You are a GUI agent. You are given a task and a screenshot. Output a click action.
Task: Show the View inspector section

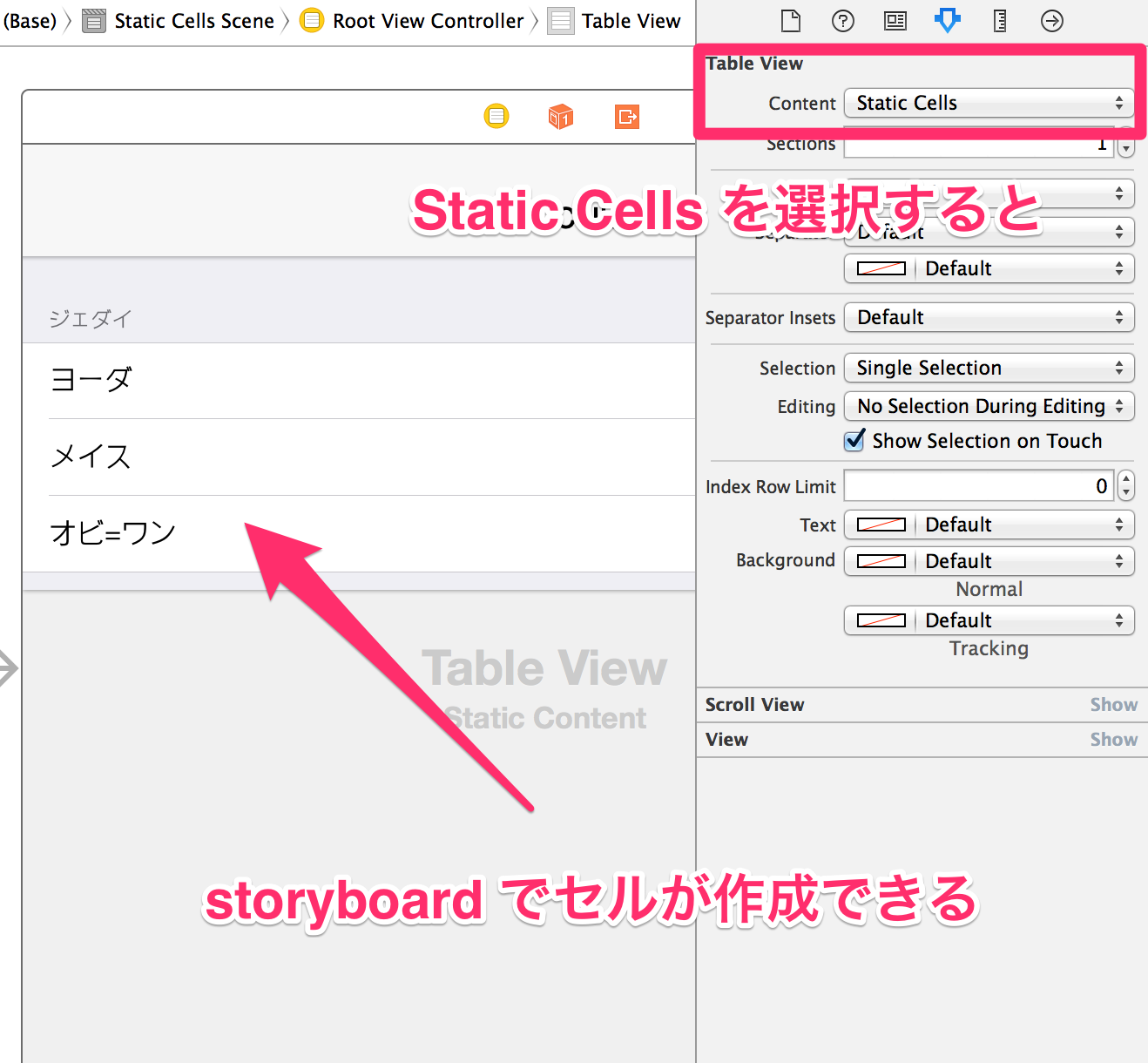point(1114,740)
